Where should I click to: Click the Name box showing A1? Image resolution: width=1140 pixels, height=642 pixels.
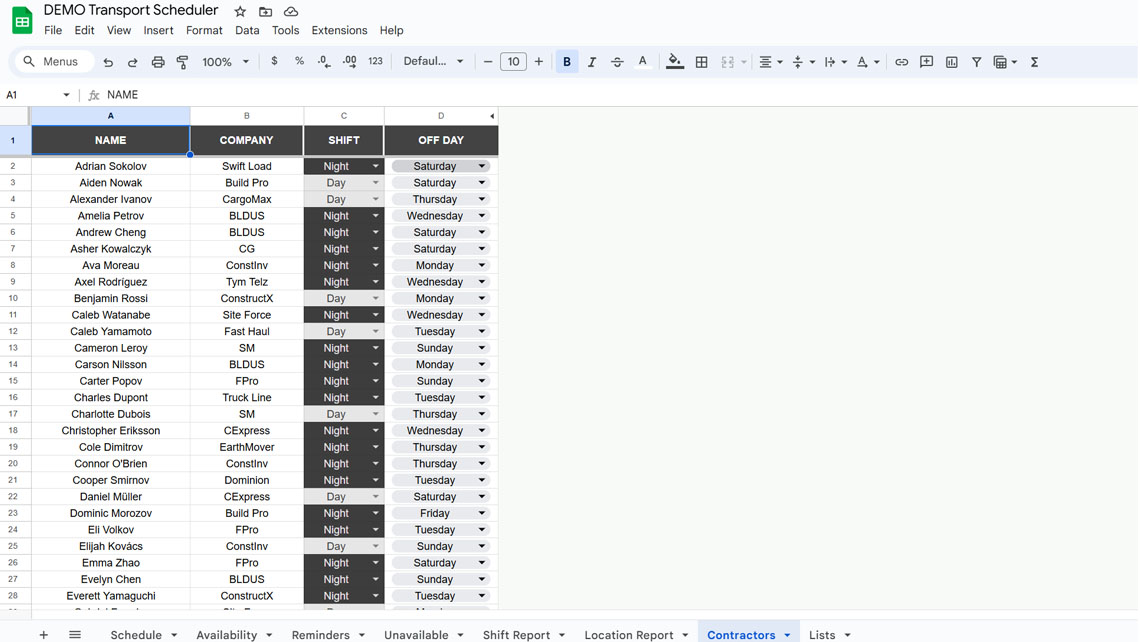[x=38, y=95]
